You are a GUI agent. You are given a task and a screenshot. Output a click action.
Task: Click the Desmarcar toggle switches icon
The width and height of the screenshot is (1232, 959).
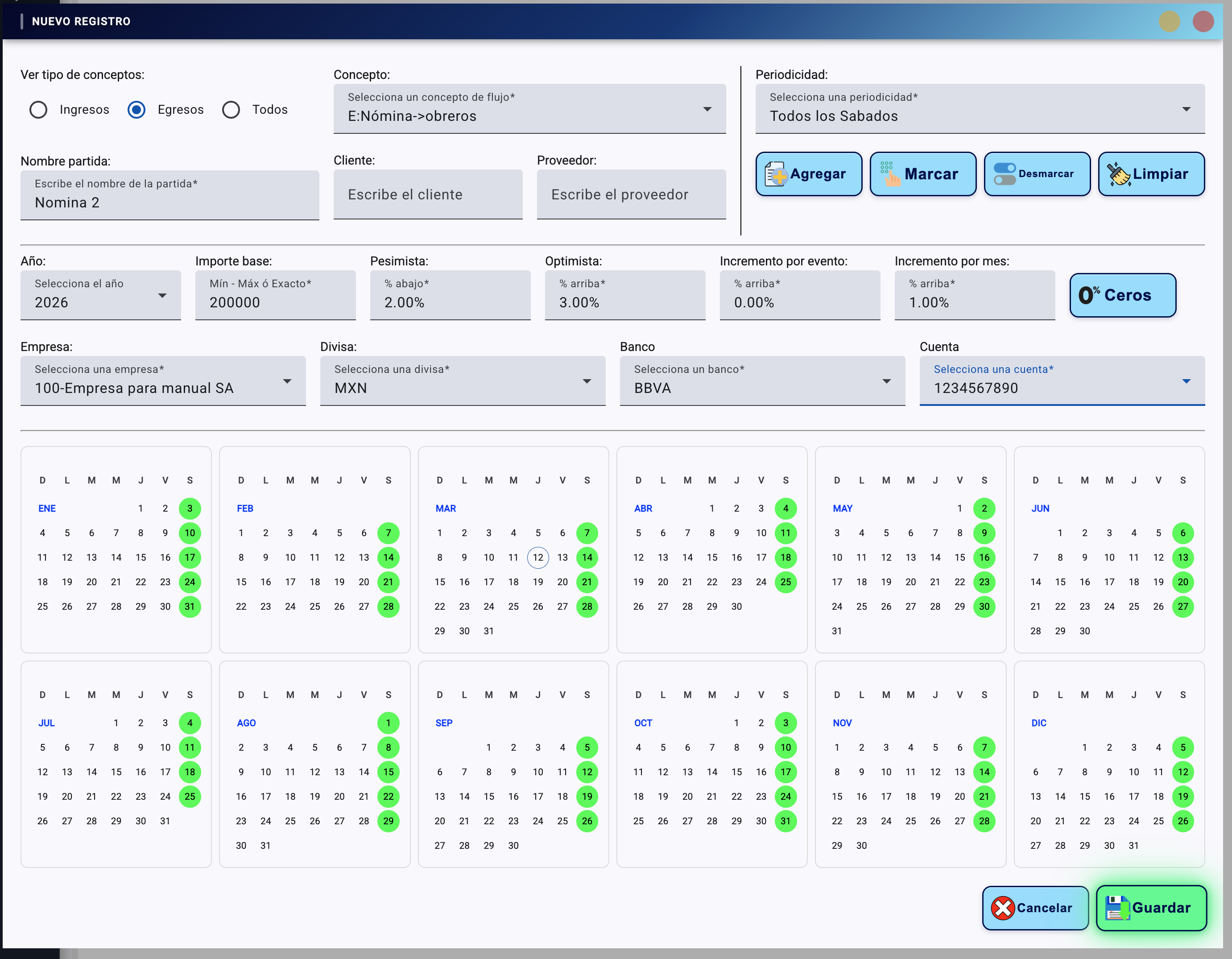[x=1004, y=174]
